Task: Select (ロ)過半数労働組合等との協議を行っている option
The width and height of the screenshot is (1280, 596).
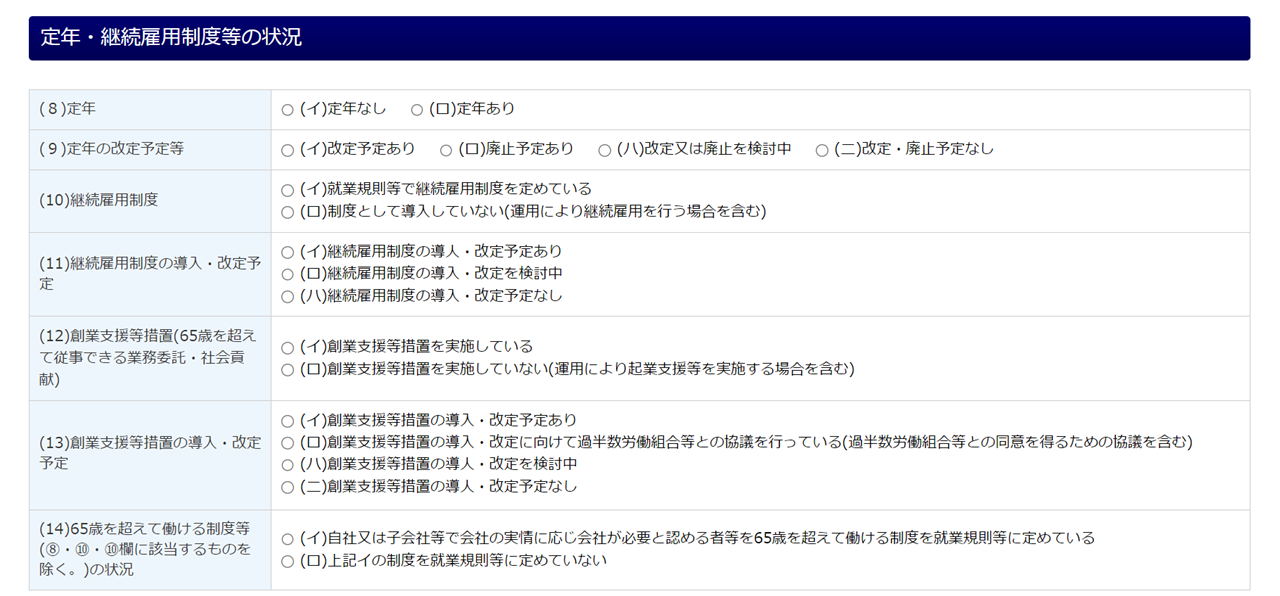Action: pos(288,443)
